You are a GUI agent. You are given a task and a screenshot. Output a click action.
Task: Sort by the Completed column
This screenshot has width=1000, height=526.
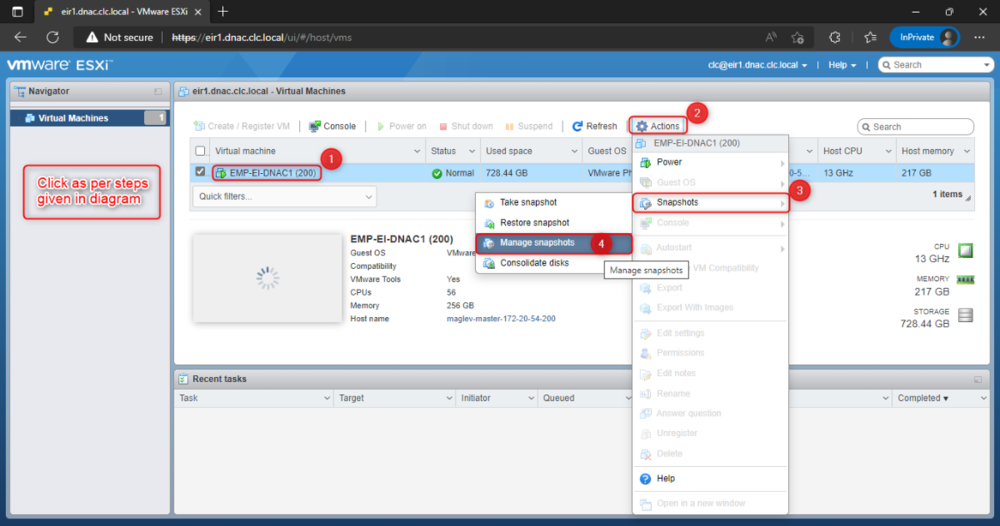coord(923,398)
